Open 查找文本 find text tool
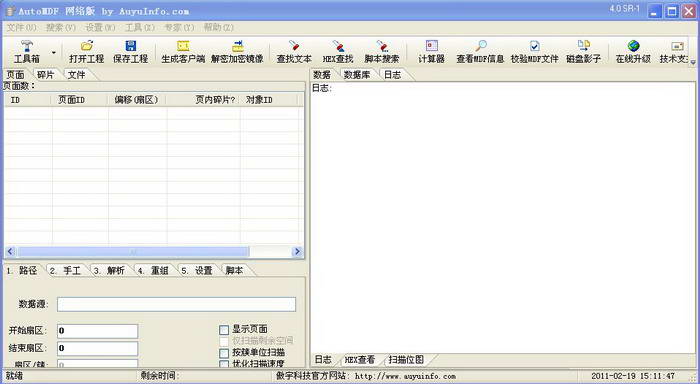Screen dimensions: 700x384 294,51
